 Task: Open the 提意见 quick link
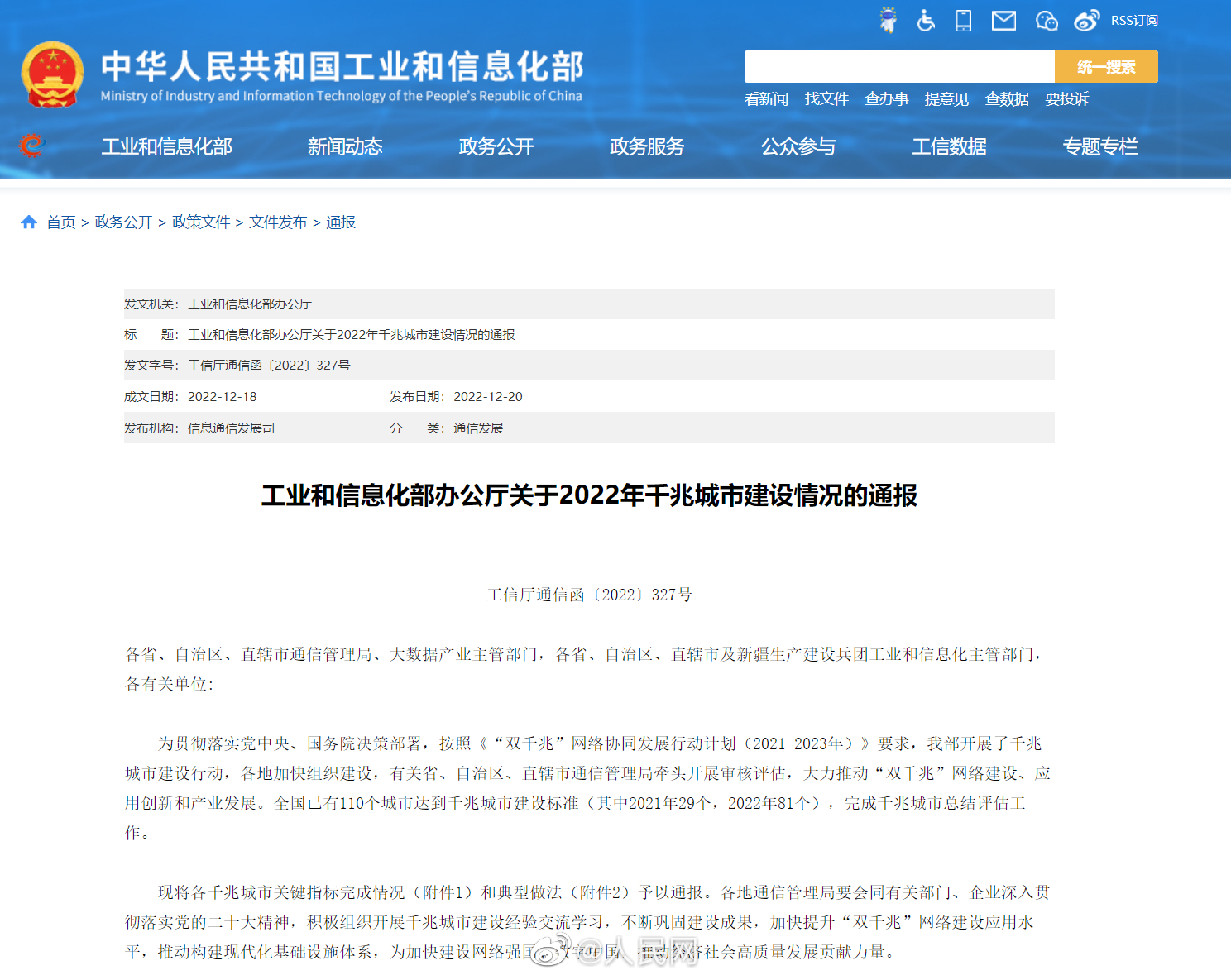(x=946, y=98)
